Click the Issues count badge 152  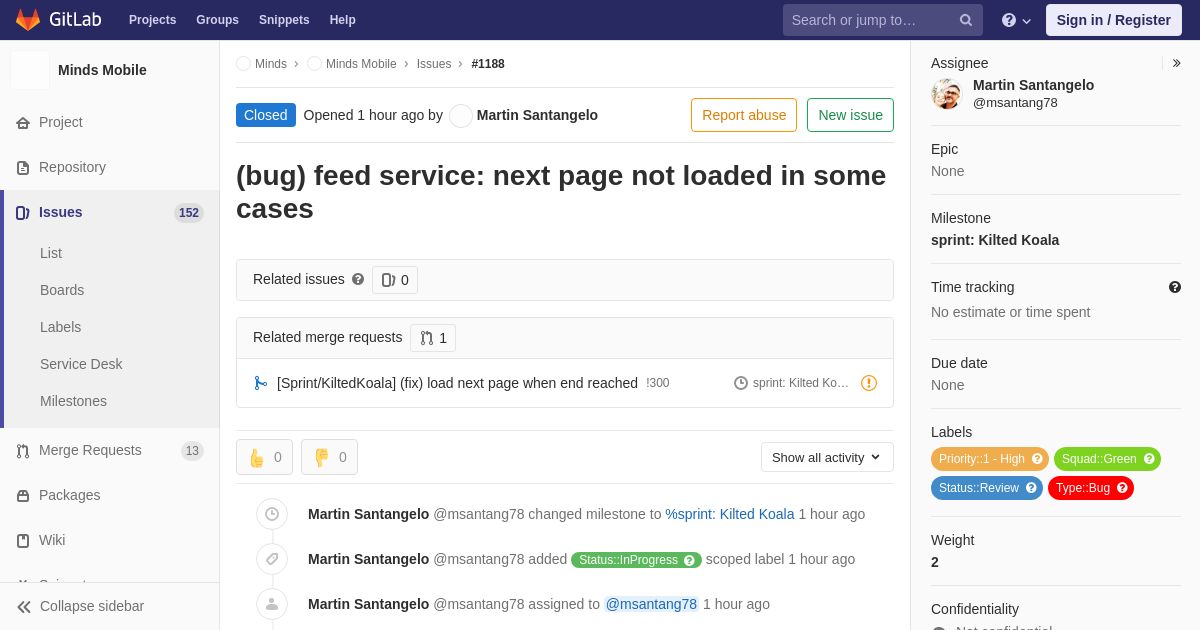pyautogui.click(x=189, y=213)
